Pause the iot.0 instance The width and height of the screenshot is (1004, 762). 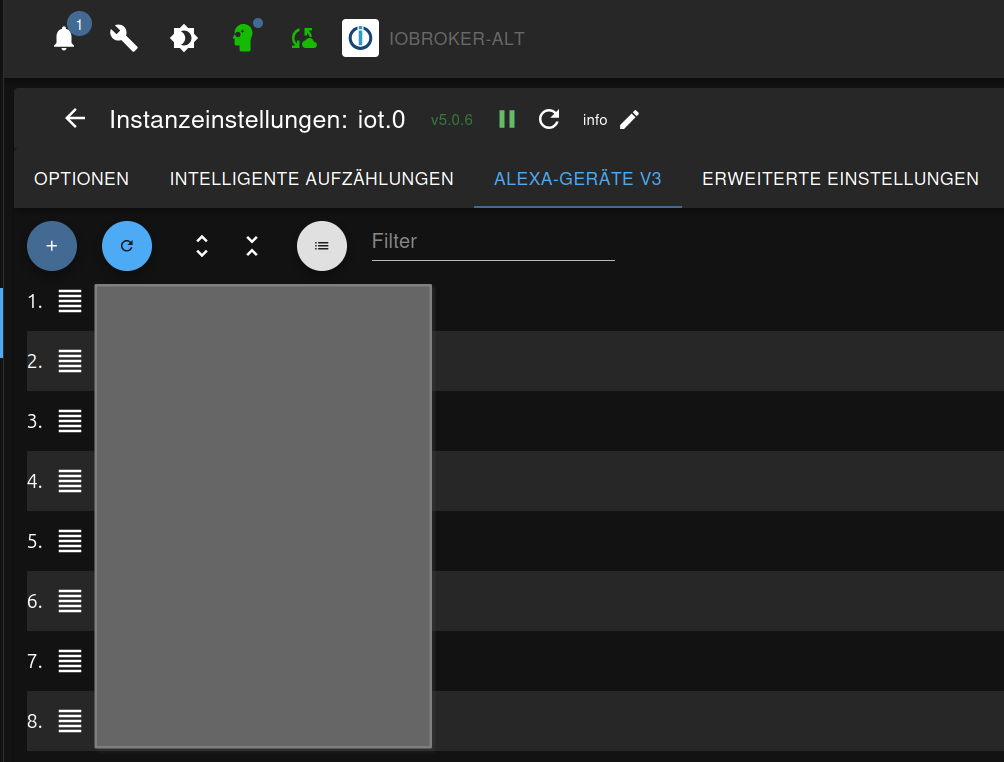pyautogui.click(x=506, y=119)
